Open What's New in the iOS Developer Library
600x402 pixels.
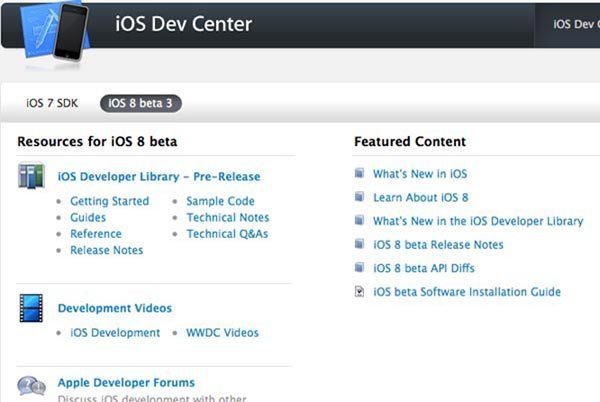click(x=478, y=221)
